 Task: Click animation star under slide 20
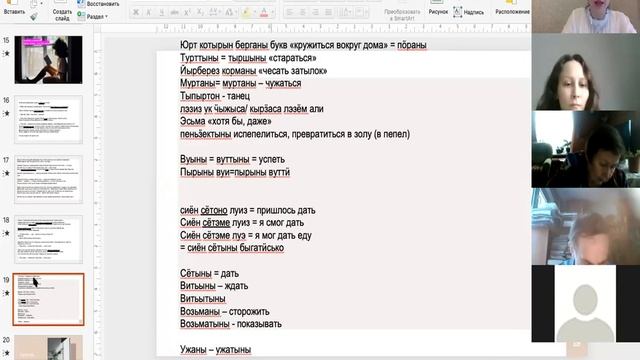6,353
